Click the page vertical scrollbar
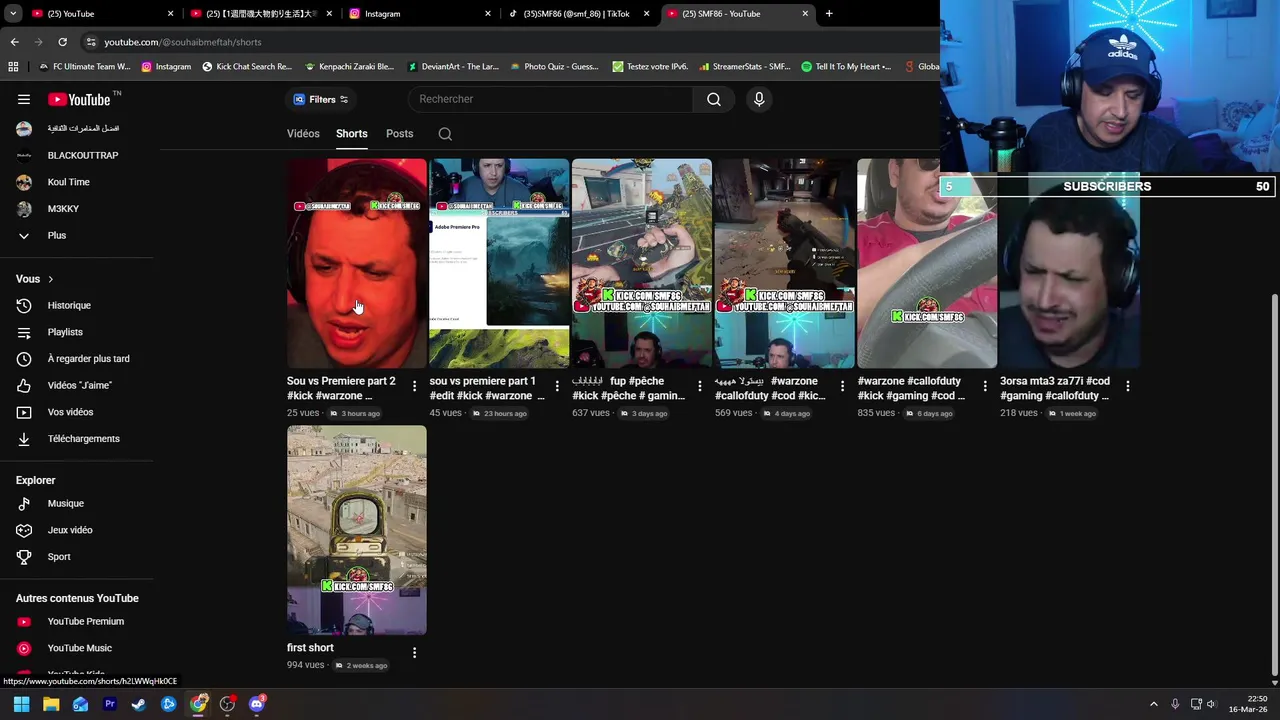 1273,485
